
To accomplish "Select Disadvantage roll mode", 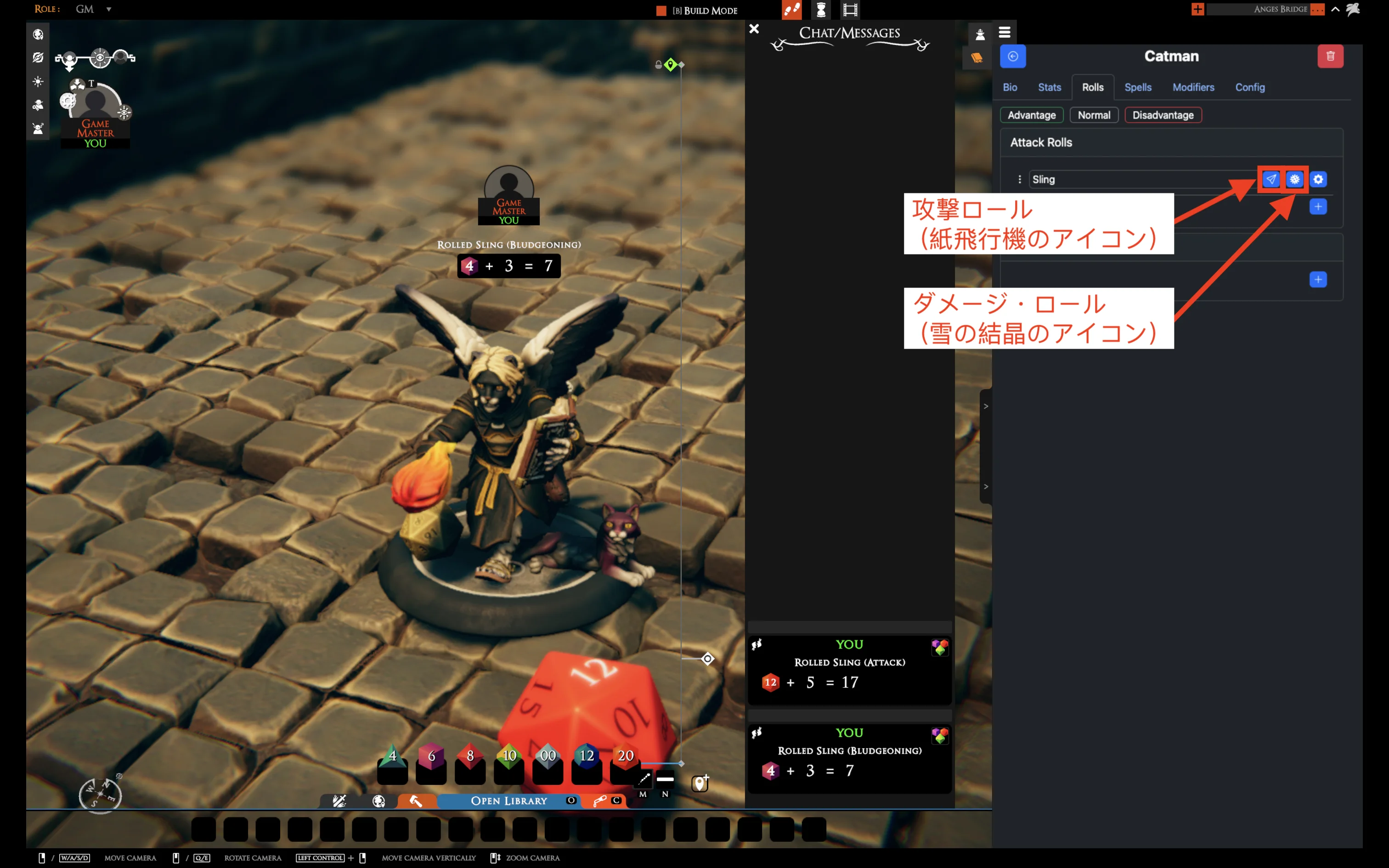I will pyautogui.click(x=1163, y=115).
